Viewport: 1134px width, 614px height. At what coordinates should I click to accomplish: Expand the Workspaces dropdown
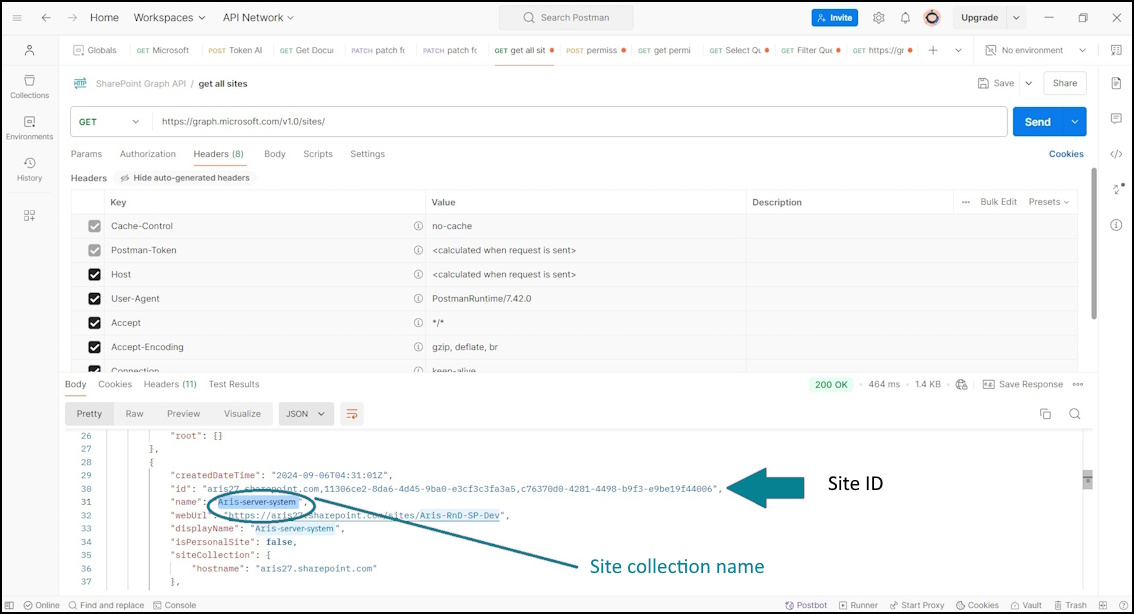[x=169, y=17]
